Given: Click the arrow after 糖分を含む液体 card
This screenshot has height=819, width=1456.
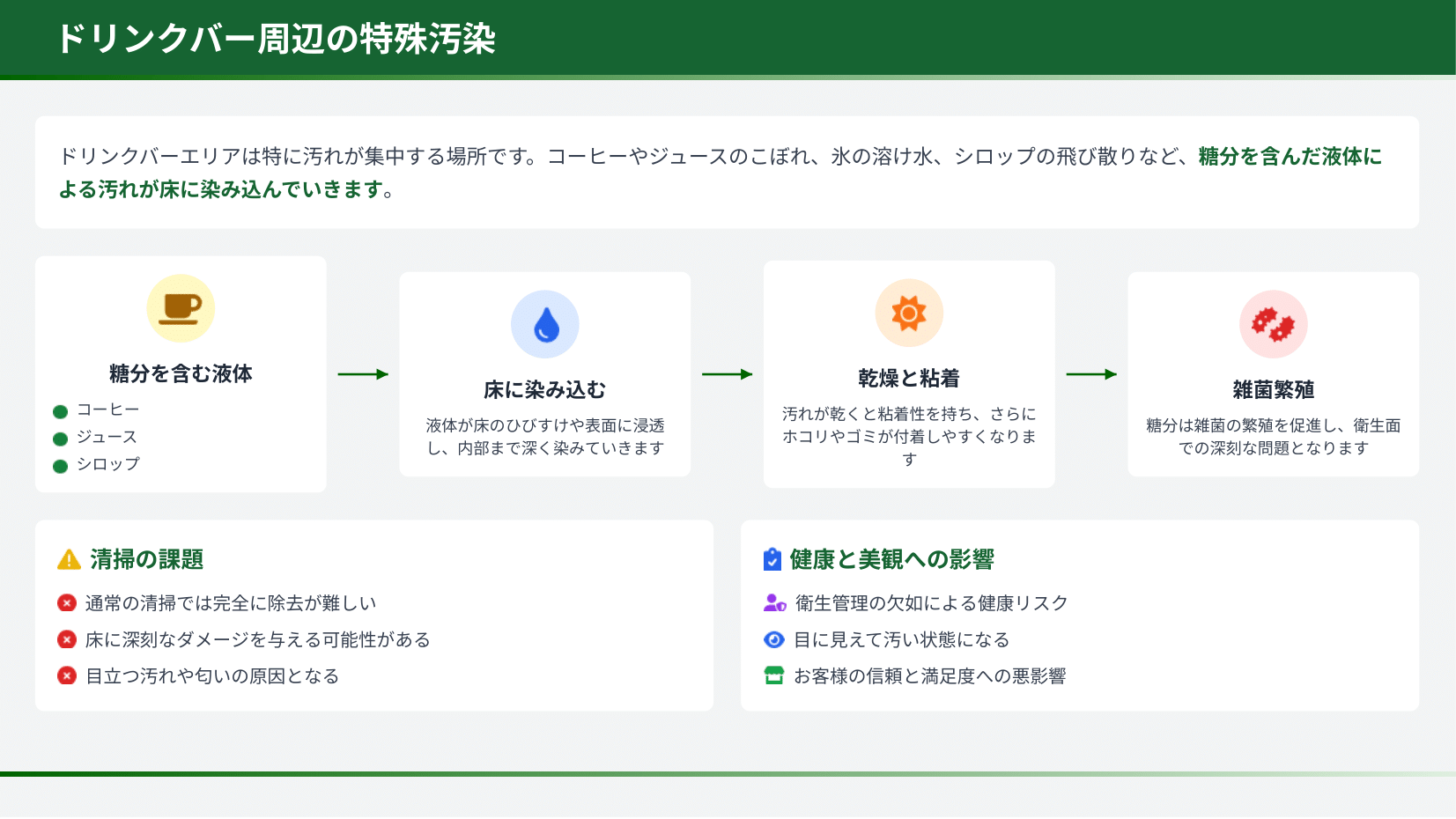Looking at the screenshot, I should click(363, 374).
